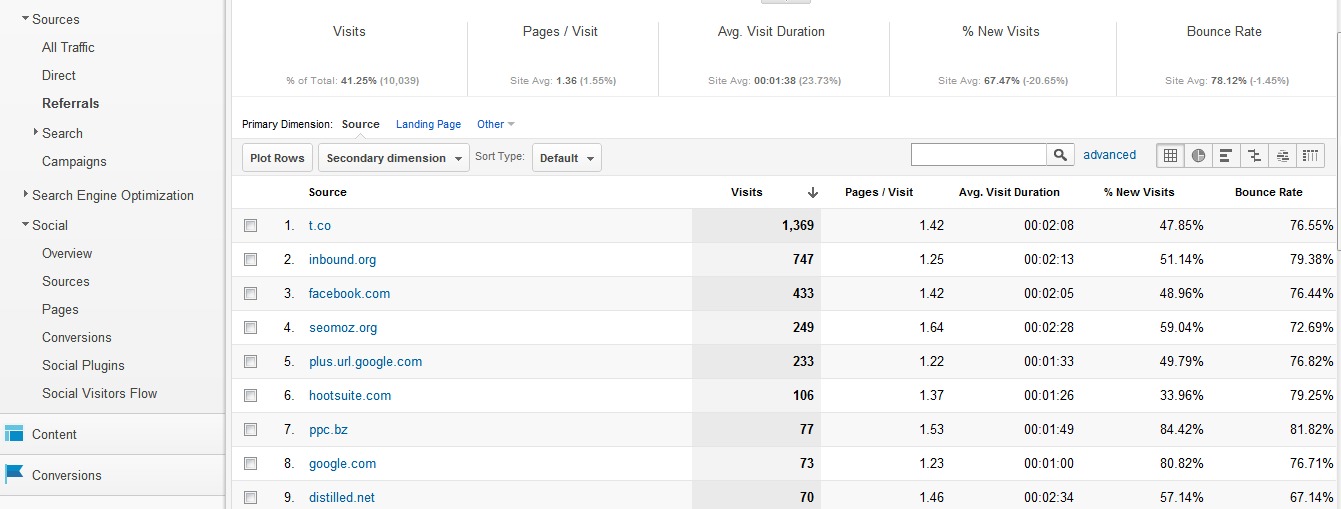Open the Conversions section flag icon
The height and width of the screenshot is (509, 1341).
pos(14,474)
